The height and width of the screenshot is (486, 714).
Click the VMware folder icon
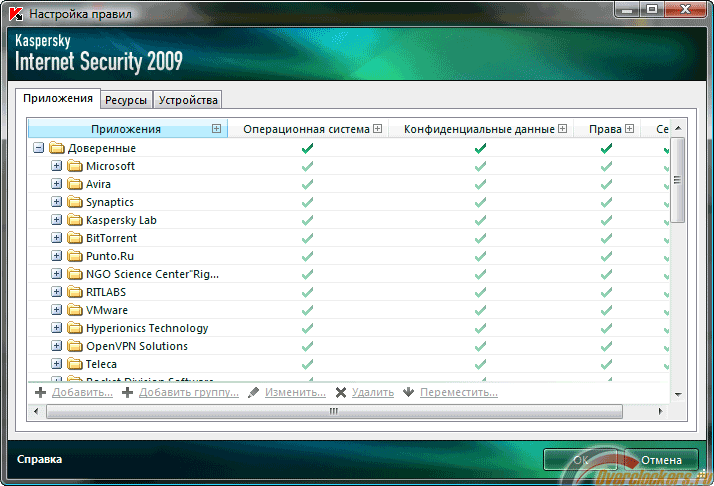(x=75, y=310)
